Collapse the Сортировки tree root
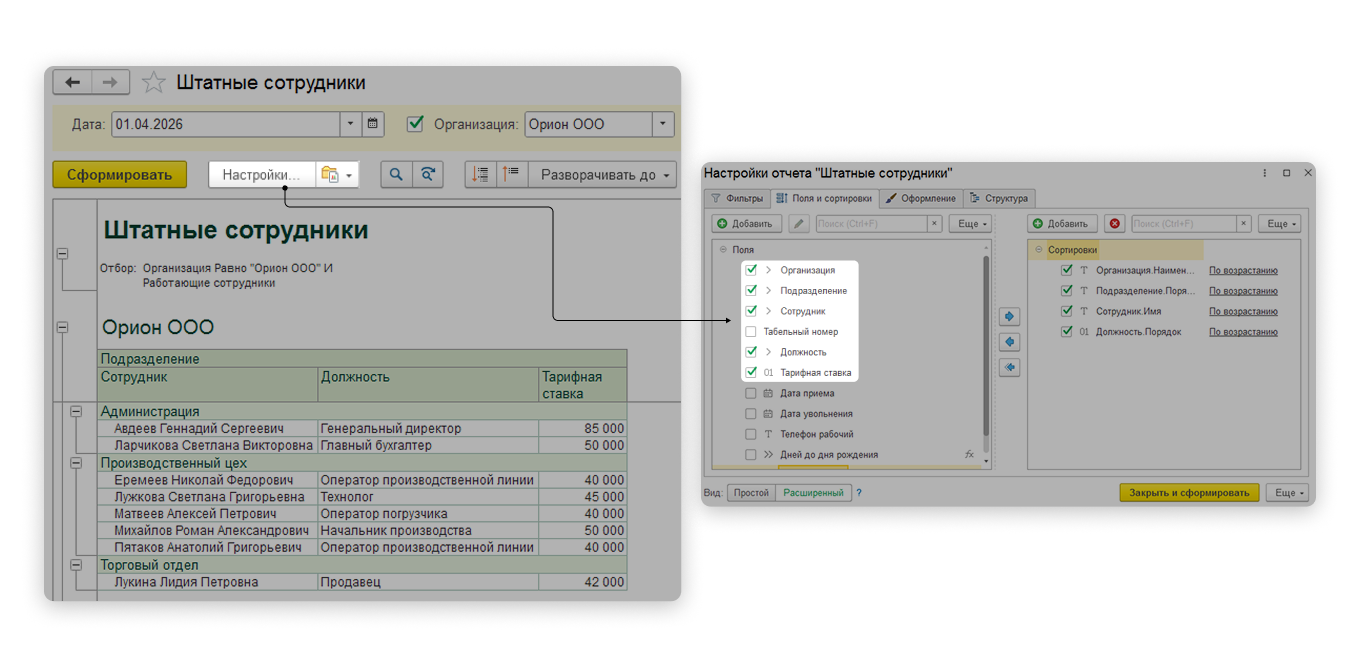Image resolution: width=1360 pixels, height=667 pixels. click(1039, 250)
